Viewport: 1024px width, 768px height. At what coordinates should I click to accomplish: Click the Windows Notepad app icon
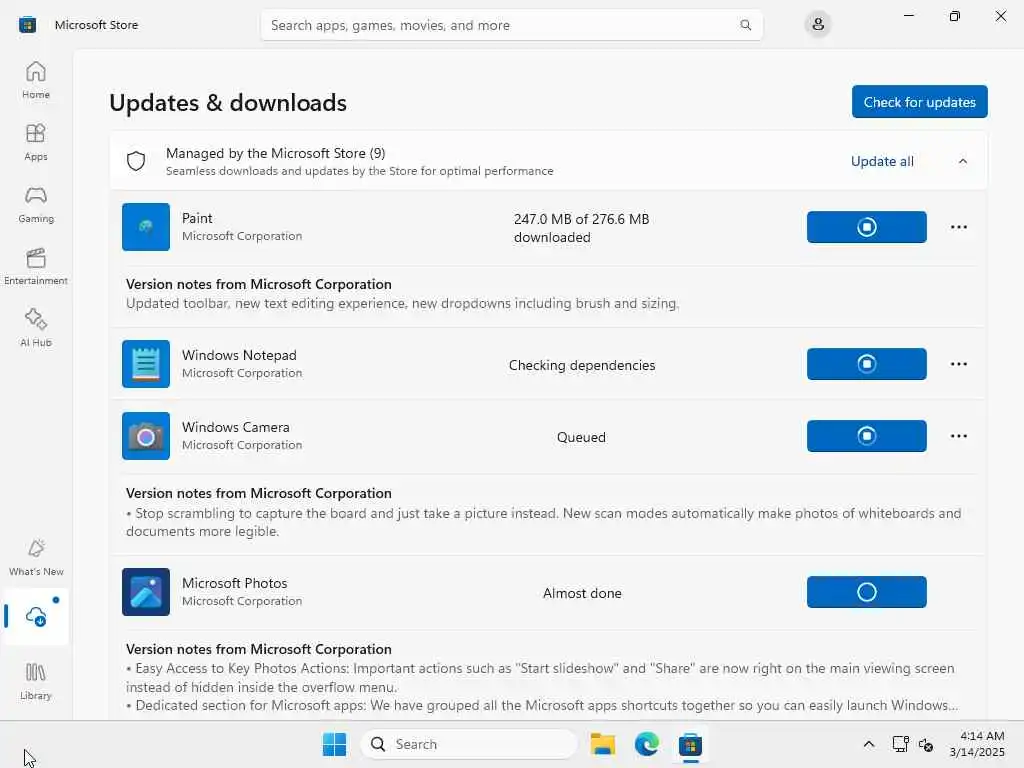coord(146,364)
